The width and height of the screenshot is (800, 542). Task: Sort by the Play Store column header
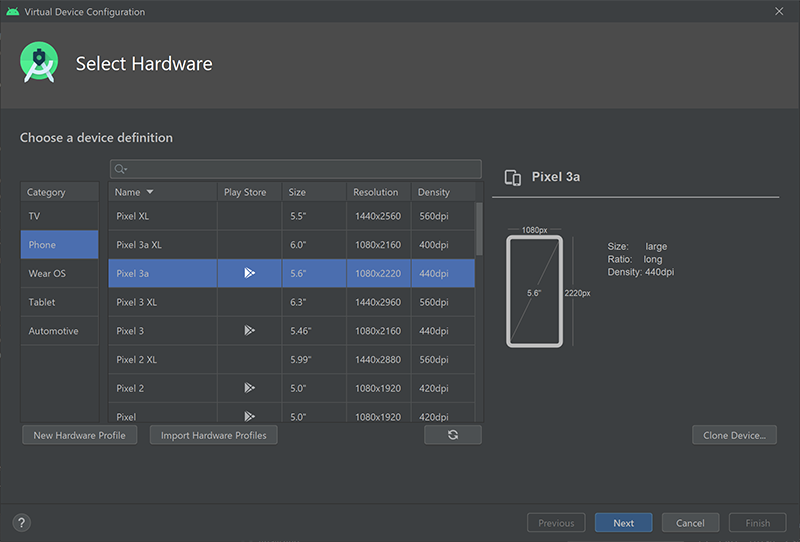point(249,192)
